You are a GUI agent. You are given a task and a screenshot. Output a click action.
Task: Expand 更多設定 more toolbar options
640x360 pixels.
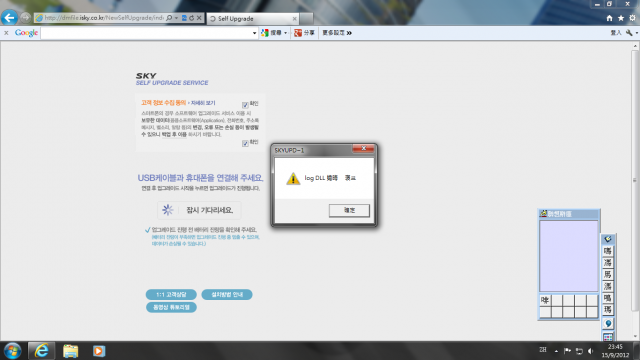coord(337,33)
